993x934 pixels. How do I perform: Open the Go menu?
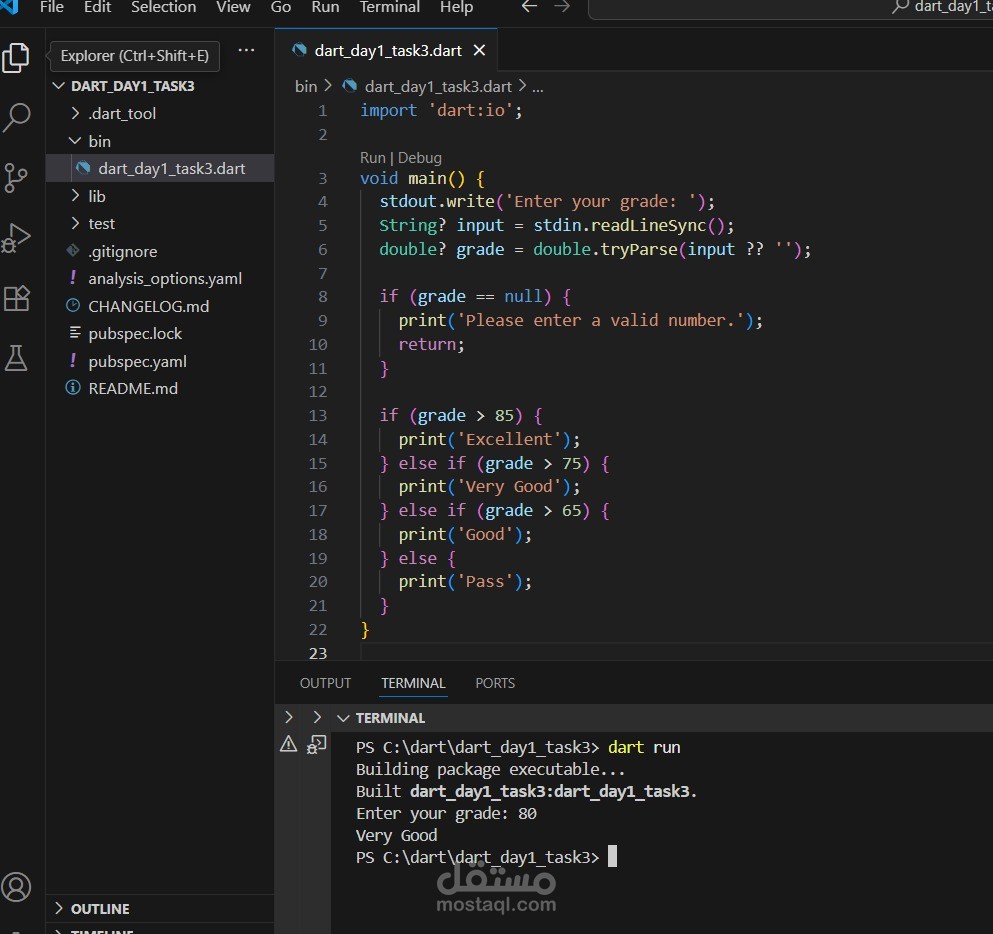[x=281, y=7]
